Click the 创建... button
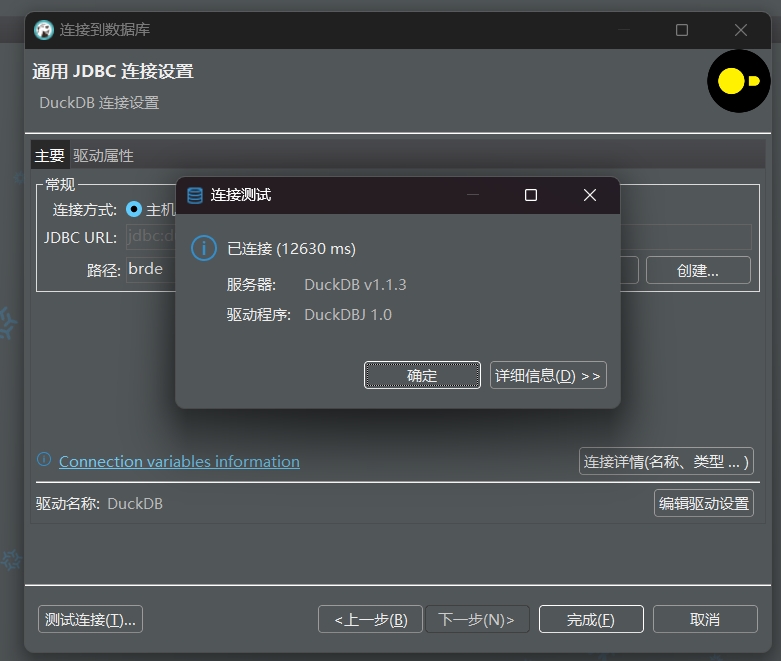The width and height of the screenshot is (781, 661). pyautogui.click(x=698, y=270)
